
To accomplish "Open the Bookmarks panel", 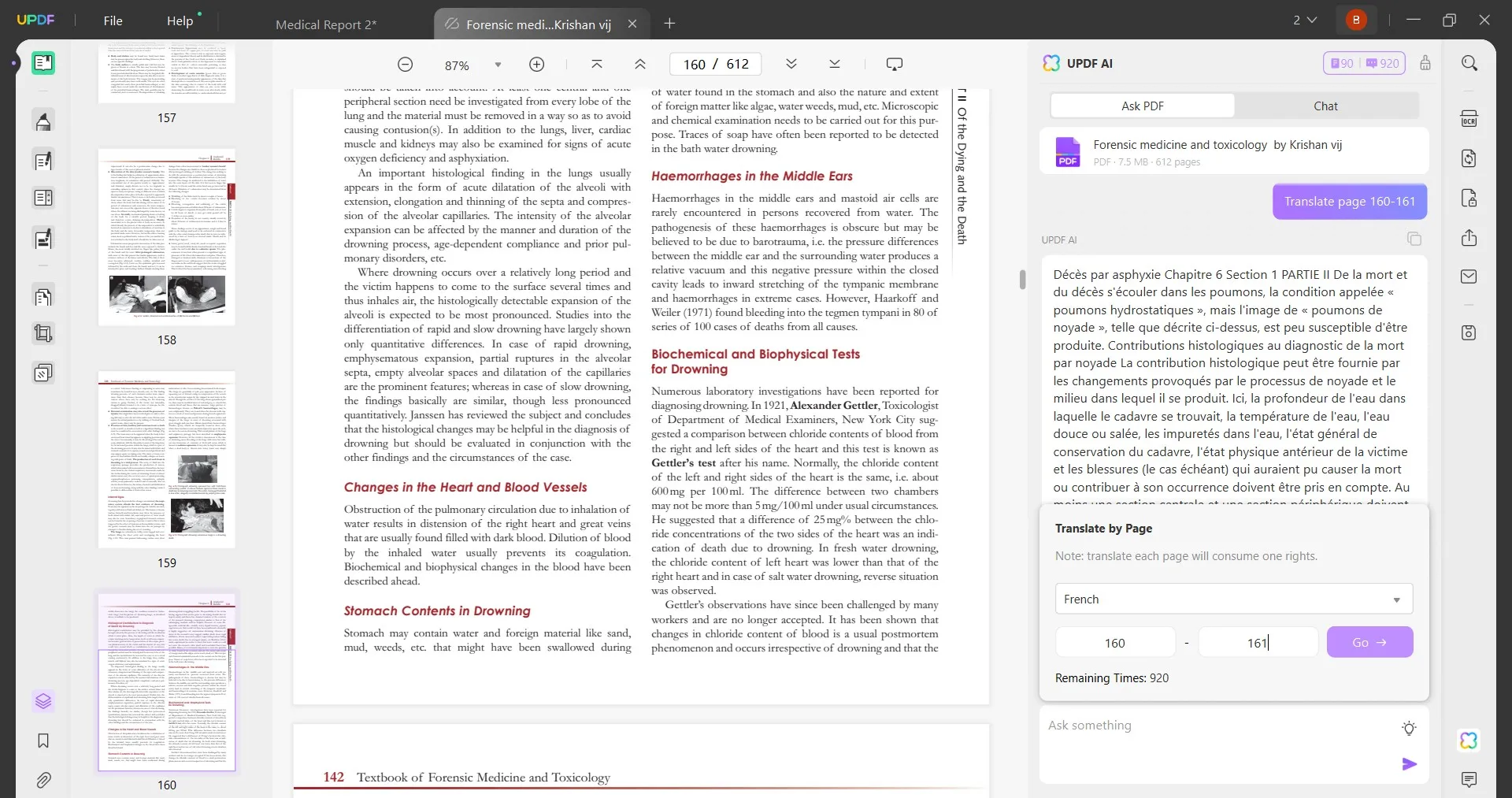I will pos(43,740).
